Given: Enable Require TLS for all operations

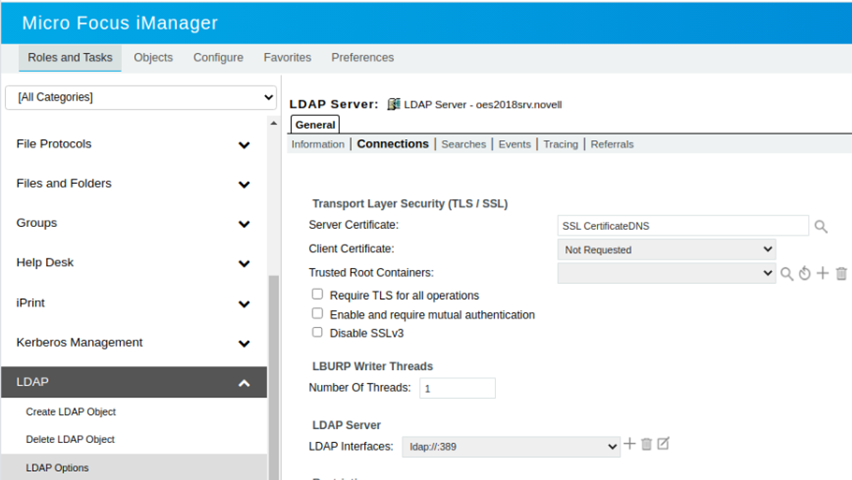Looking at the screenshot, I should (x=318, y=295).
